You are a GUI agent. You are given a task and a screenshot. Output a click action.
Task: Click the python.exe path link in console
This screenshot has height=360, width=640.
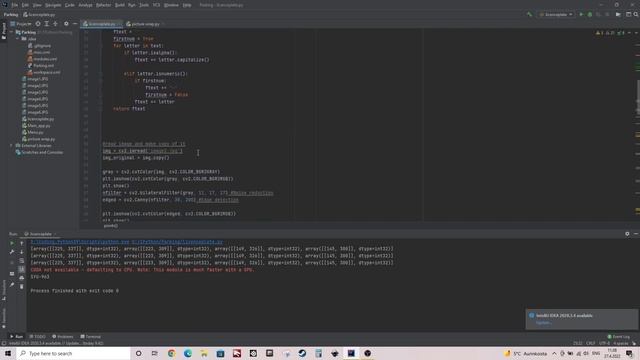click(127, 242)
